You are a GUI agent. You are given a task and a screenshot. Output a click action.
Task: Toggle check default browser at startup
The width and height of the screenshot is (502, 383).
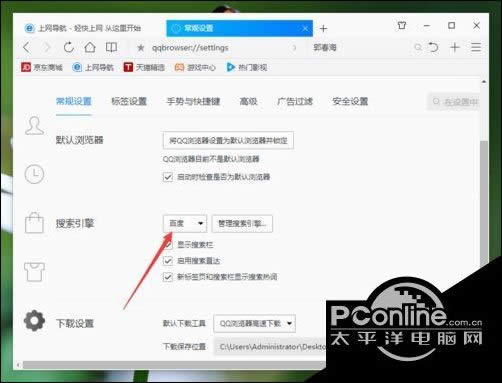(168, 177)
